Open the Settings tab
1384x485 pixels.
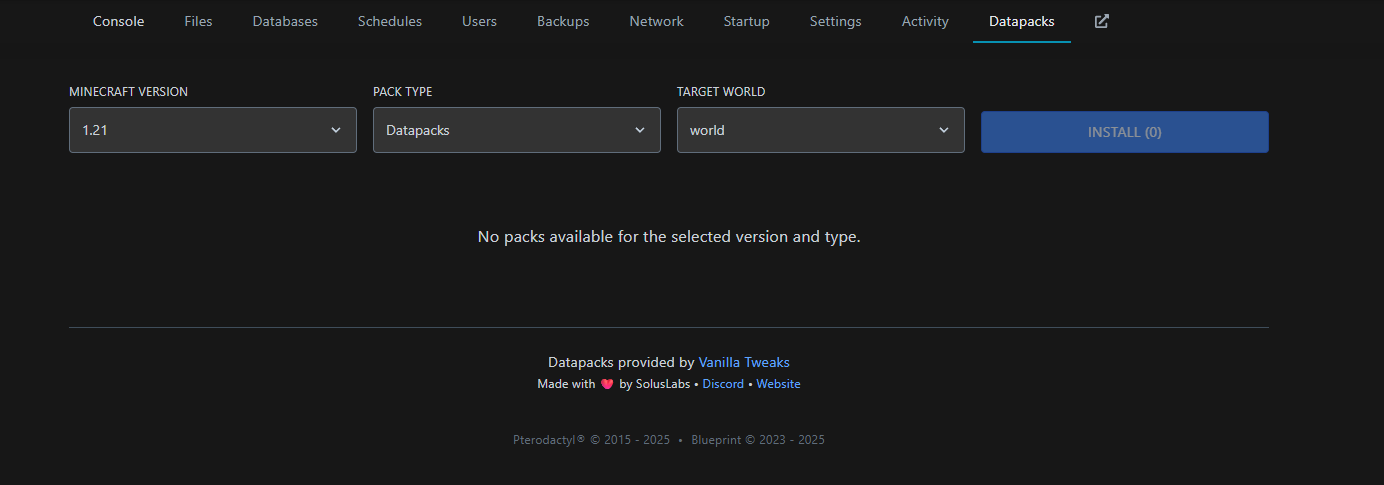pyautogui.click(x=835, y=21)
